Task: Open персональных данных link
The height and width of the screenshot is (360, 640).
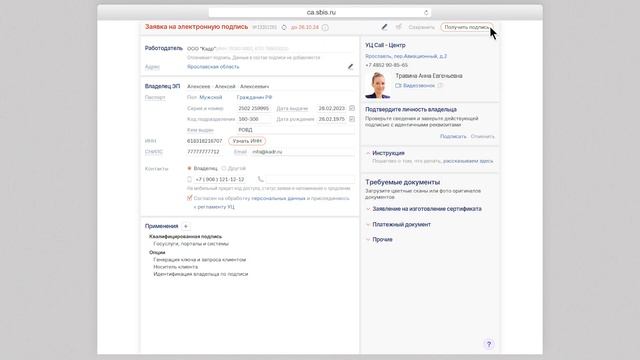Action: (x=278, y=198)
